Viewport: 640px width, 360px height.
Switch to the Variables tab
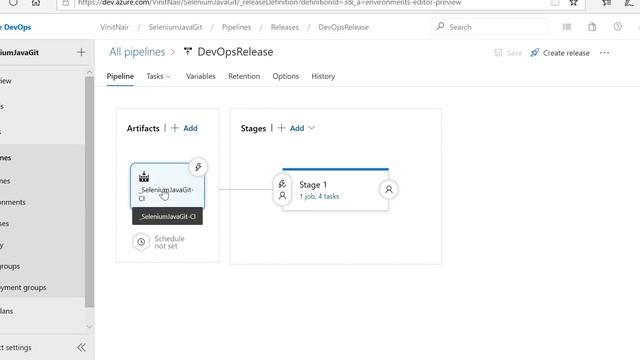point(200,76)
